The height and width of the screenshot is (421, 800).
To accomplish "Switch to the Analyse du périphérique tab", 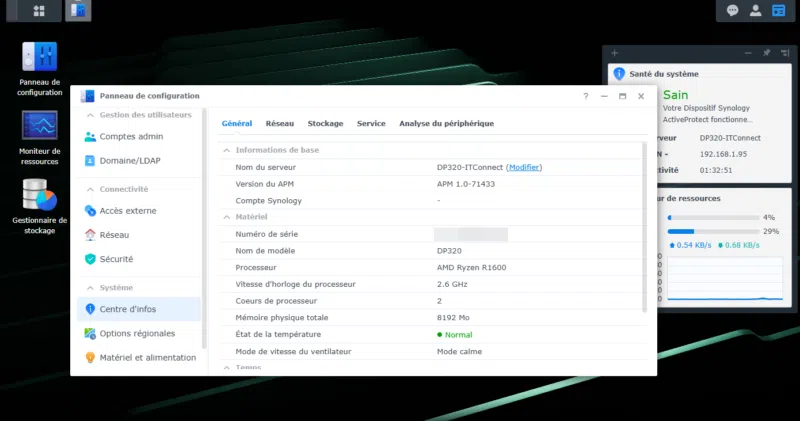I will point(446,123).
